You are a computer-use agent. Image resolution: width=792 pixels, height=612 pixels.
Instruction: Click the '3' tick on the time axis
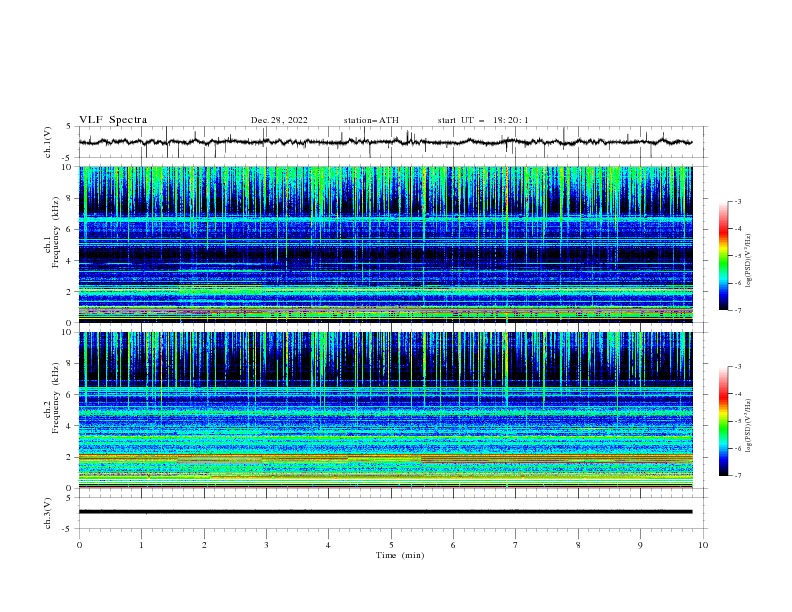[x=266, y=545]
